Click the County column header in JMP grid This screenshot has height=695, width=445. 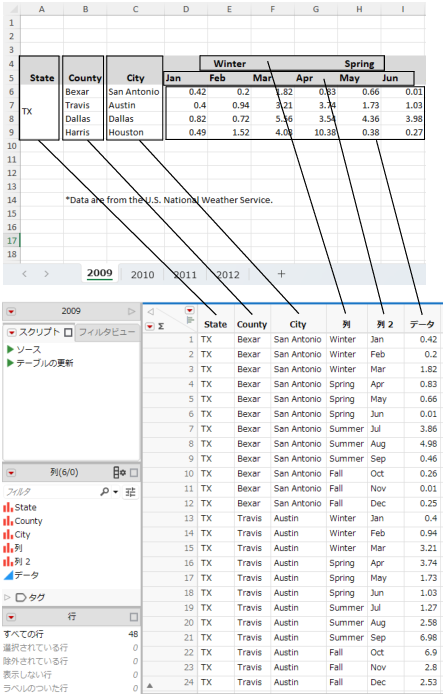pyautogui.click(x=252, y=324)
